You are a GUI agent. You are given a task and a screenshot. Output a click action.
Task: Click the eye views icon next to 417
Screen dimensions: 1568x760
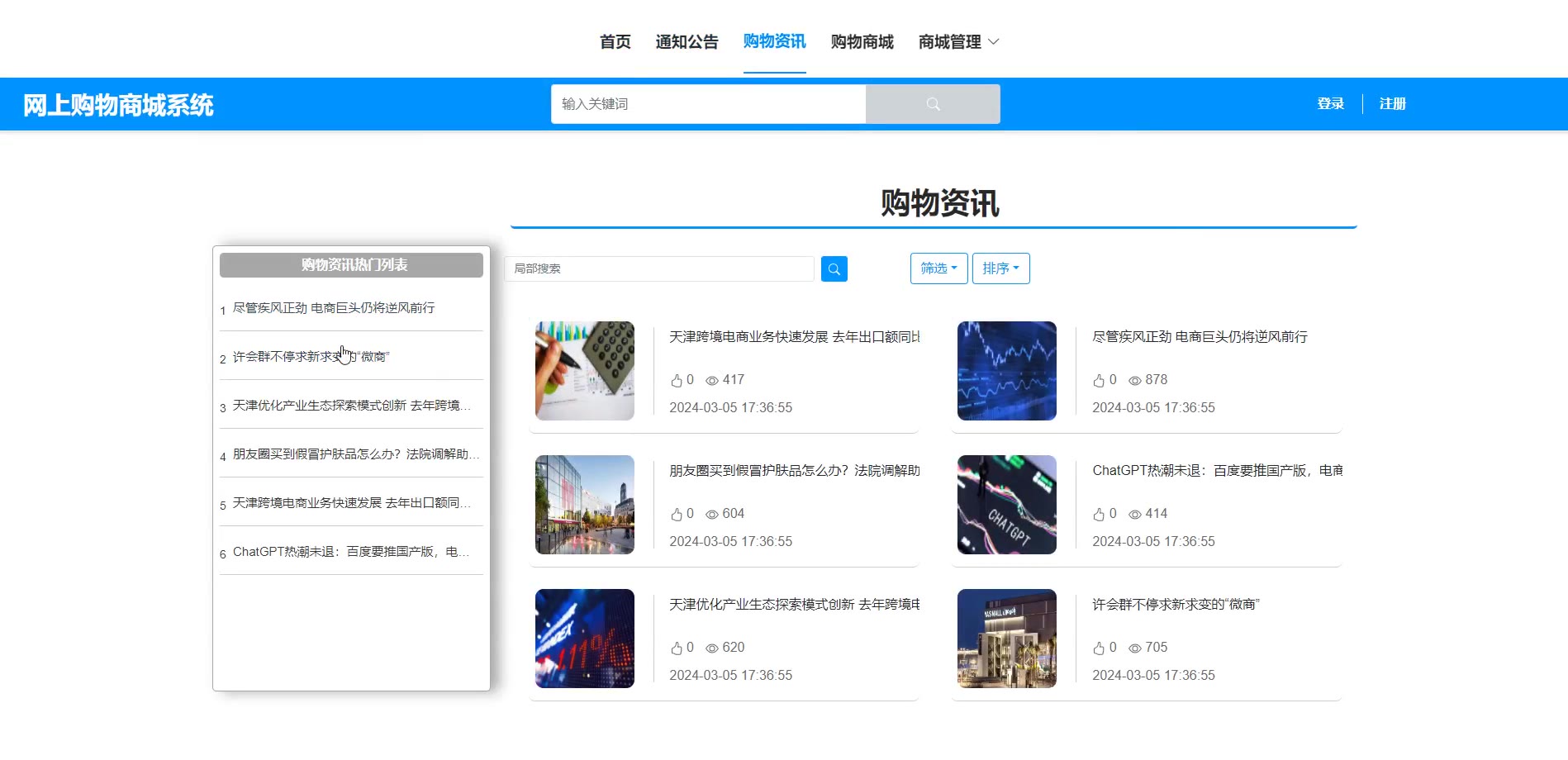click(x=711, y=381)
